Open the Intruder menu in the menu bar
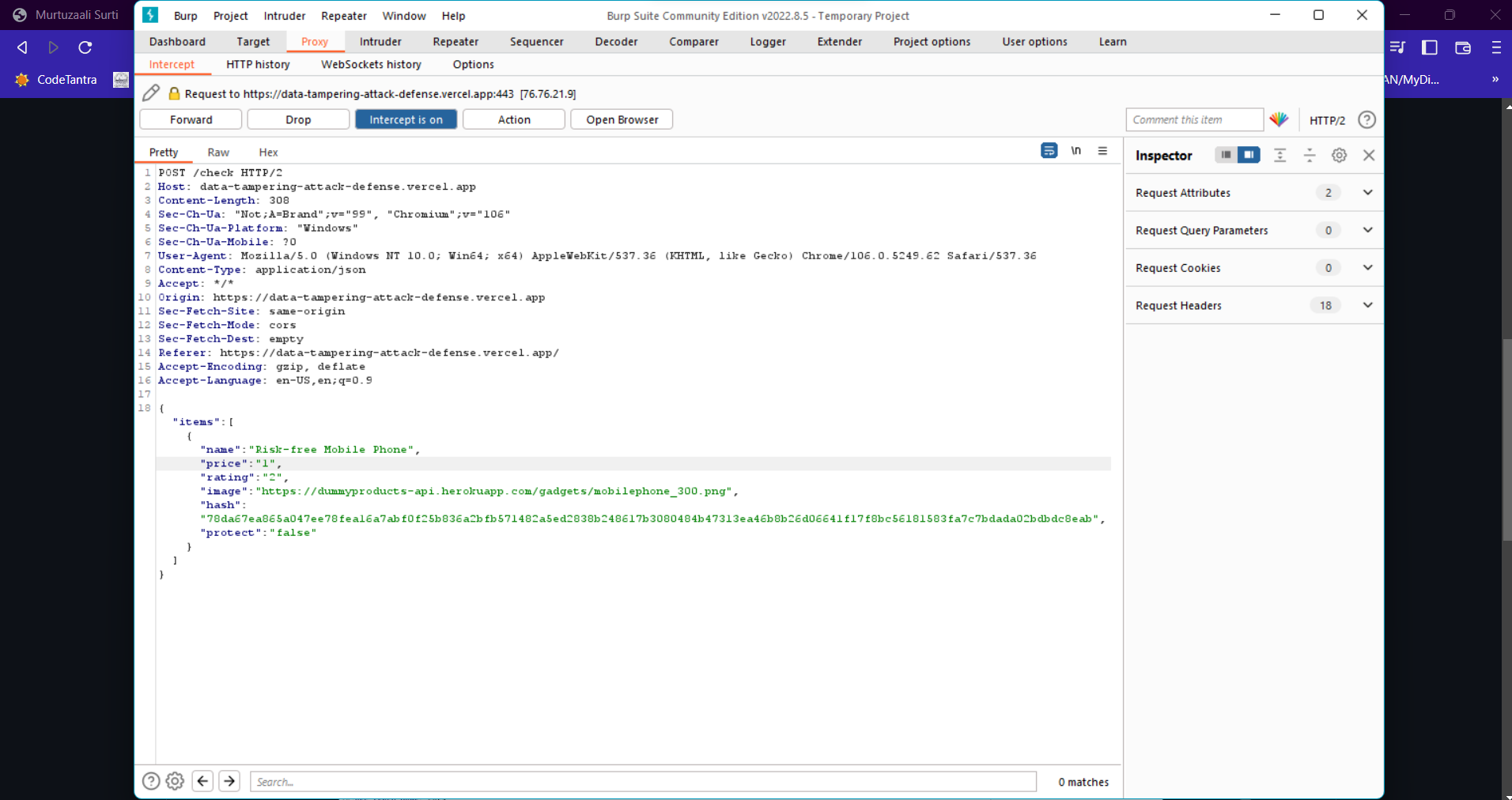This screenshot has height=800, width=1512. (x=284, y=16)
